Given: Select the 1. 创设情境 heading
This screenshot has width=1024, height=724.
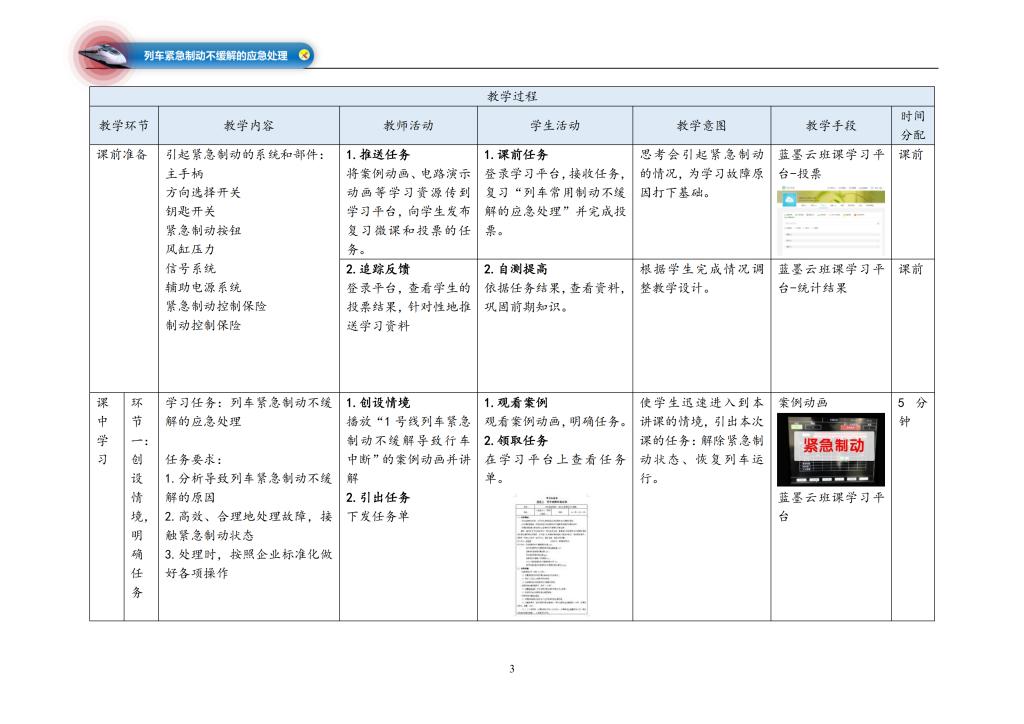Looking at the screenshot, I should (x=378, y=402).
